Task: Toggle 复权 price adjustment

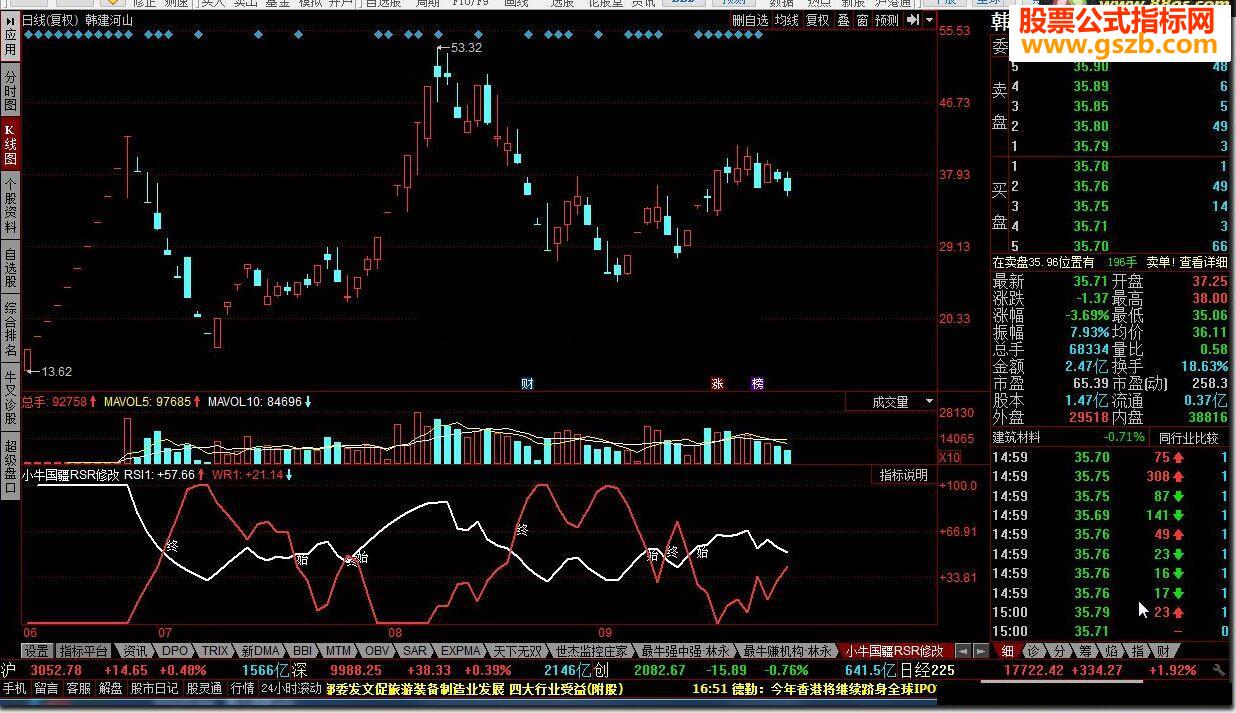Action: point(819,19)
